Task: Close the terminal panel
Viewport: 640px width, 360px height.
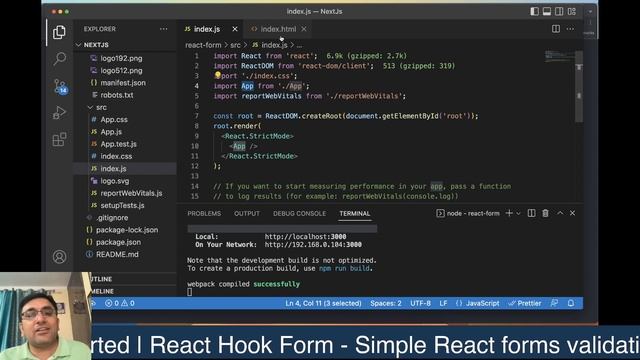Action: (573, 213)
